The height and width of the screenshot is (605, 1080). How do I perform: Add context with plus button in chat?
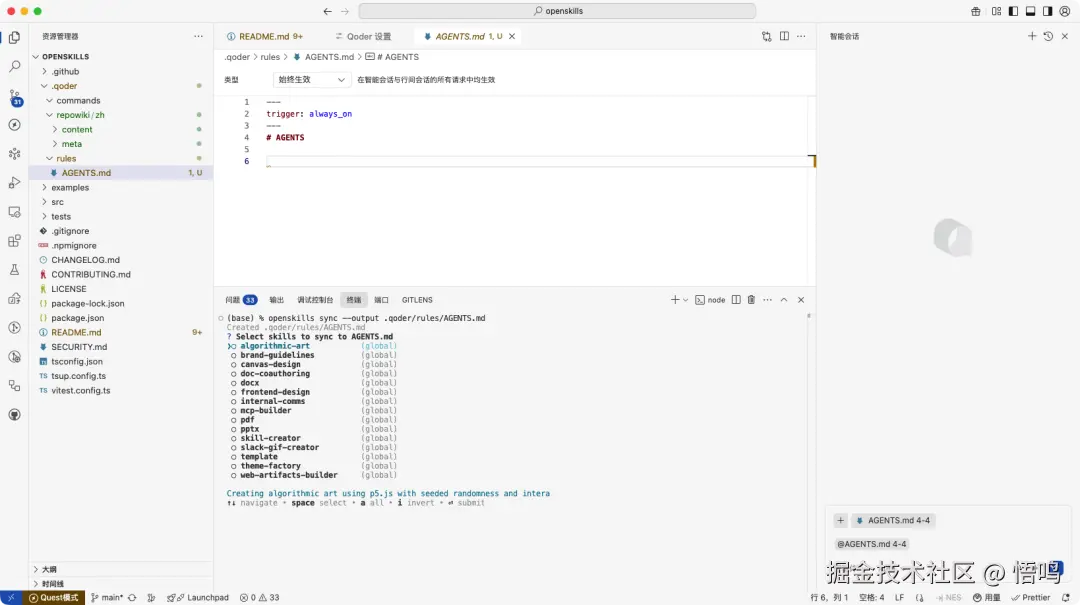[840, 520]
